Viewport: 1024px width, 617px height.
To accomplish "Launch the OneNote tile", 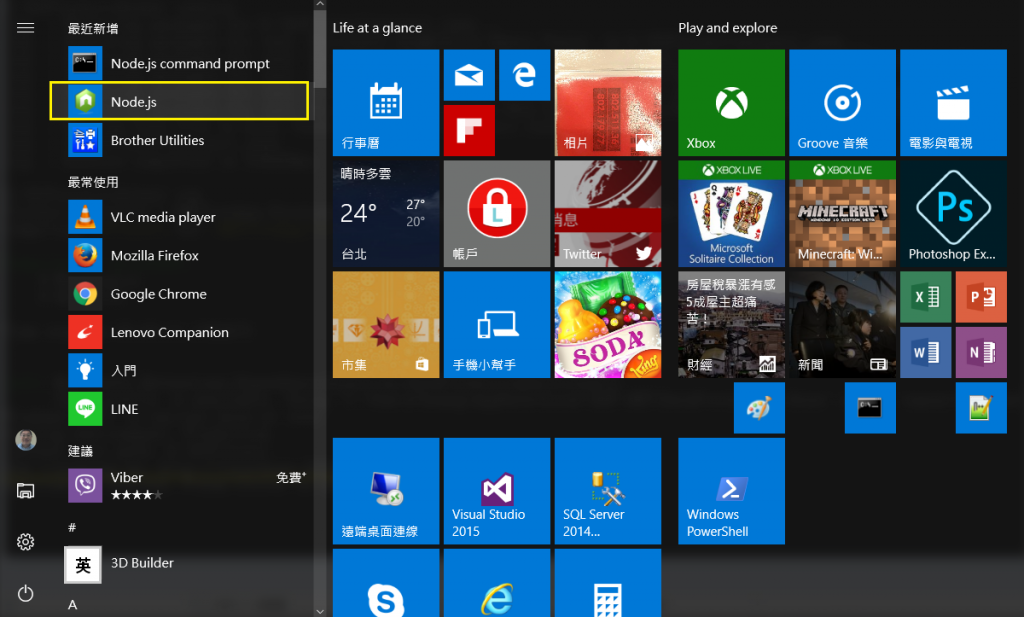I will coord(981,353).
